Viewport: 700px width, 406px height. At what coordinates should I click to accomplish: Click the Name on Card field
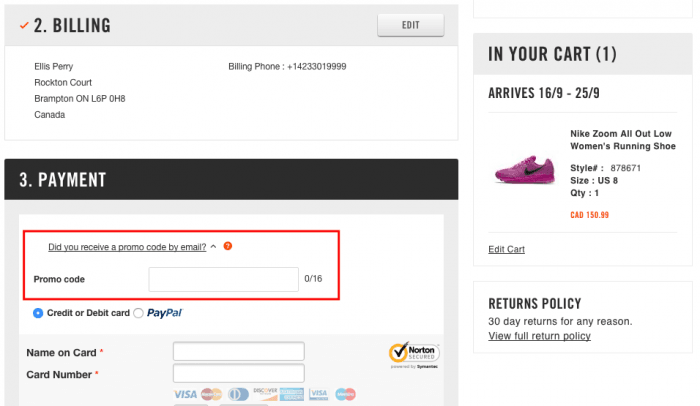pos(239,352)
